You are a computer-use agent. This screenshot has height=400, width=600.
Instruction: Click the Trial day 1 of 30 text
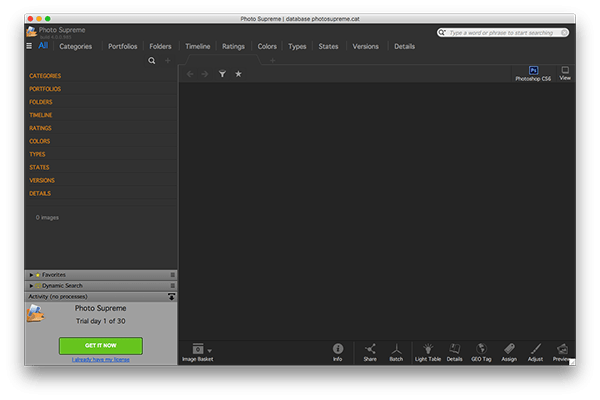coord(101,321)
